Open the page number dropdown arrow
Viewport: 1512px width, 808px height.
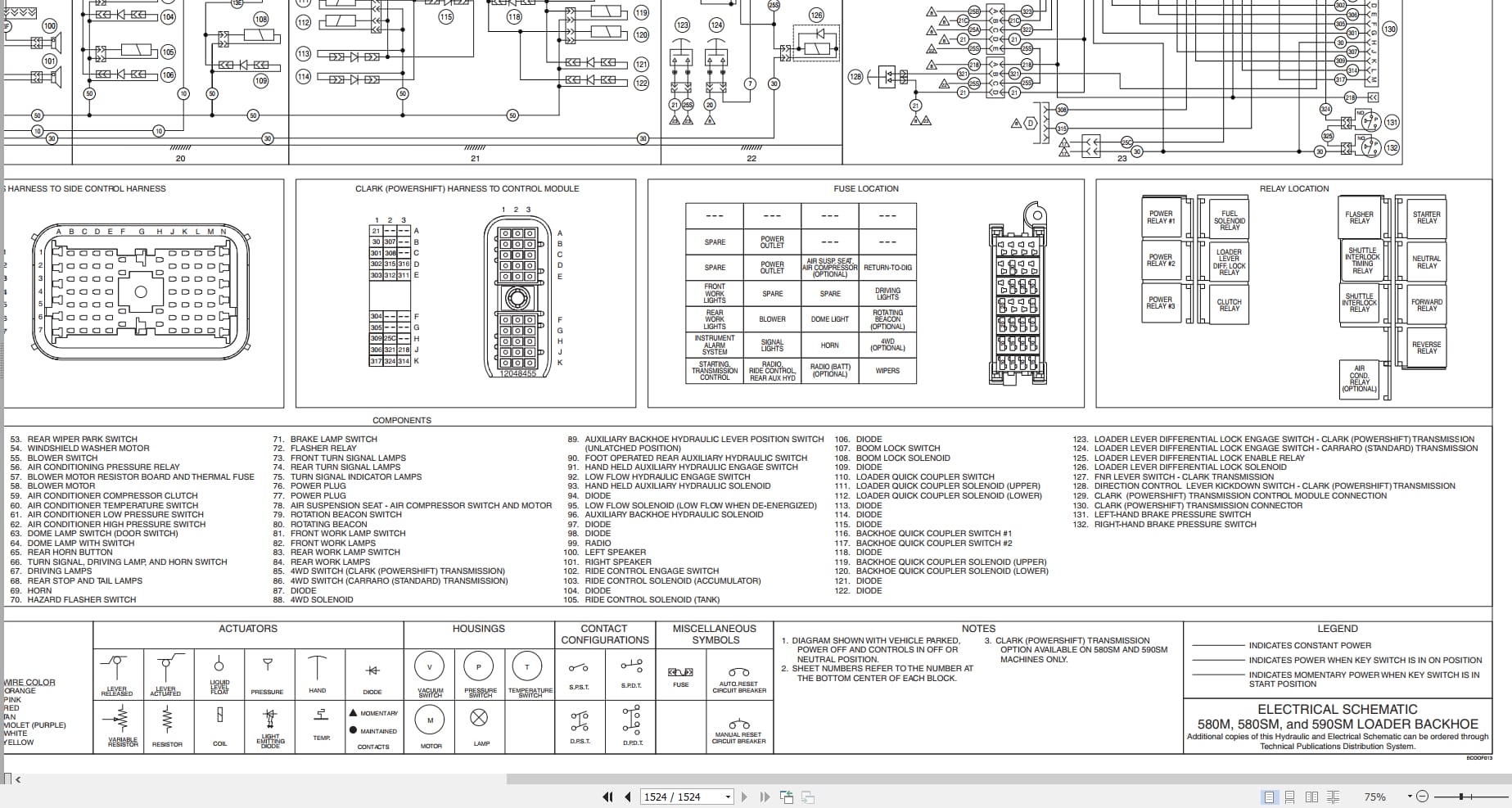click(727, 796)
